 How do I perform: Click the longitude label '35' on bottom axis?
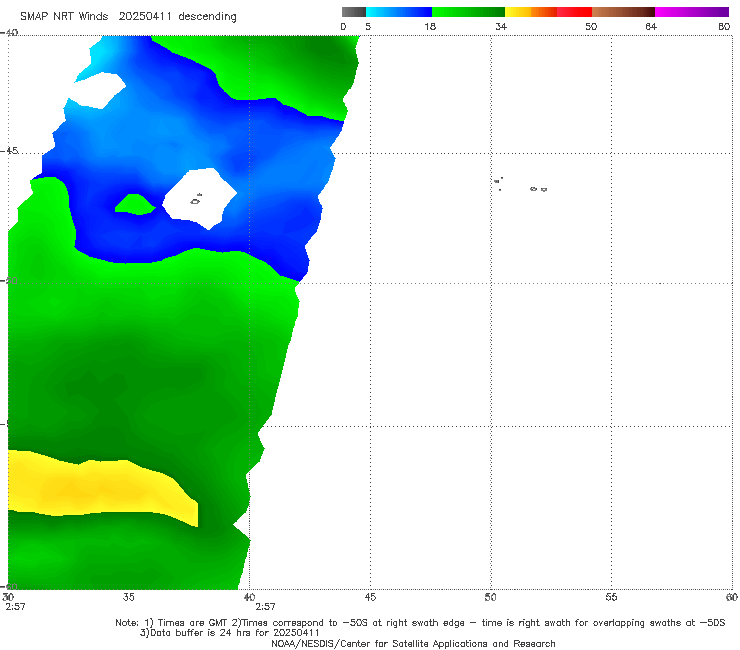click(128, 597)
